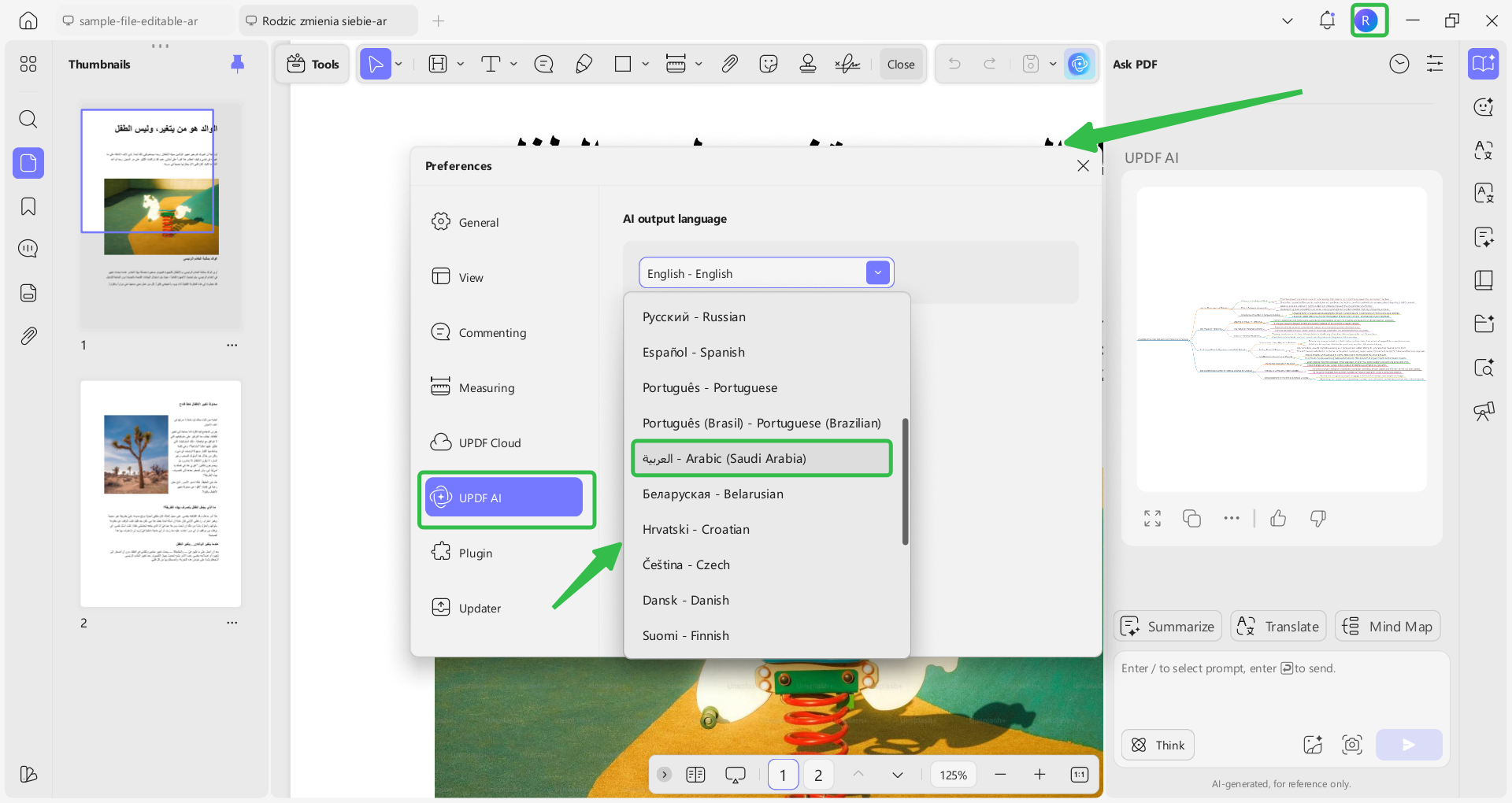Image resolution: width=1512 pixels, height=803 pixels.
Task: Open Ask PDF settings sliders icon
Action: pyautogui.click(x=1435, y=64)
